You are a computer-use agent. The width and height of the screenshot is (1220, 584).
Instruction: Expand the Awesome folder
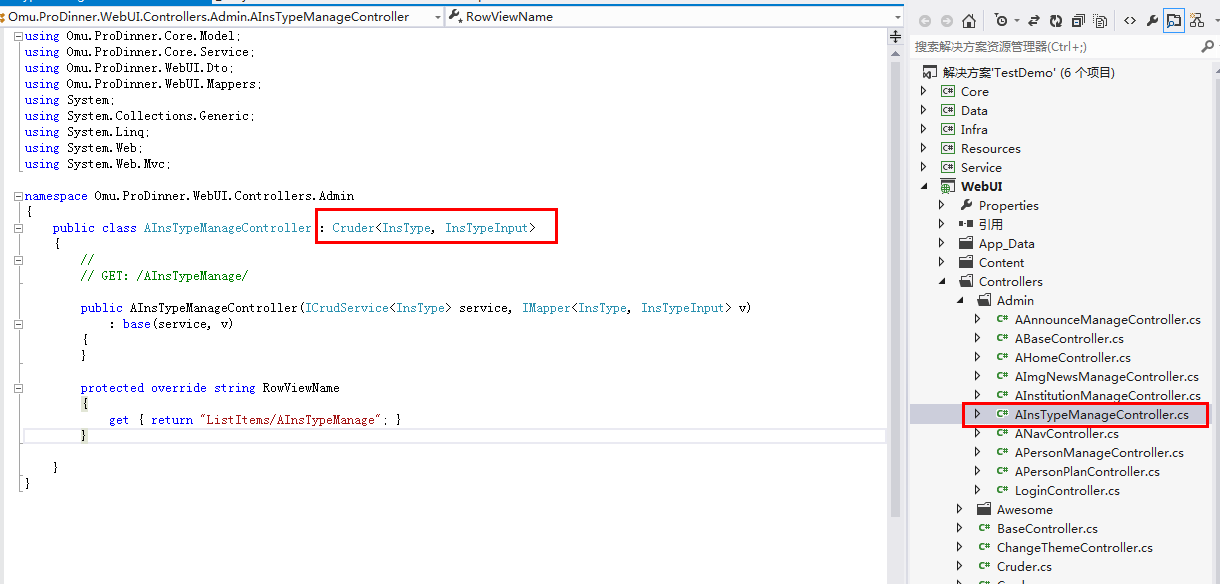pyautogui.click(x=960, y=509)
